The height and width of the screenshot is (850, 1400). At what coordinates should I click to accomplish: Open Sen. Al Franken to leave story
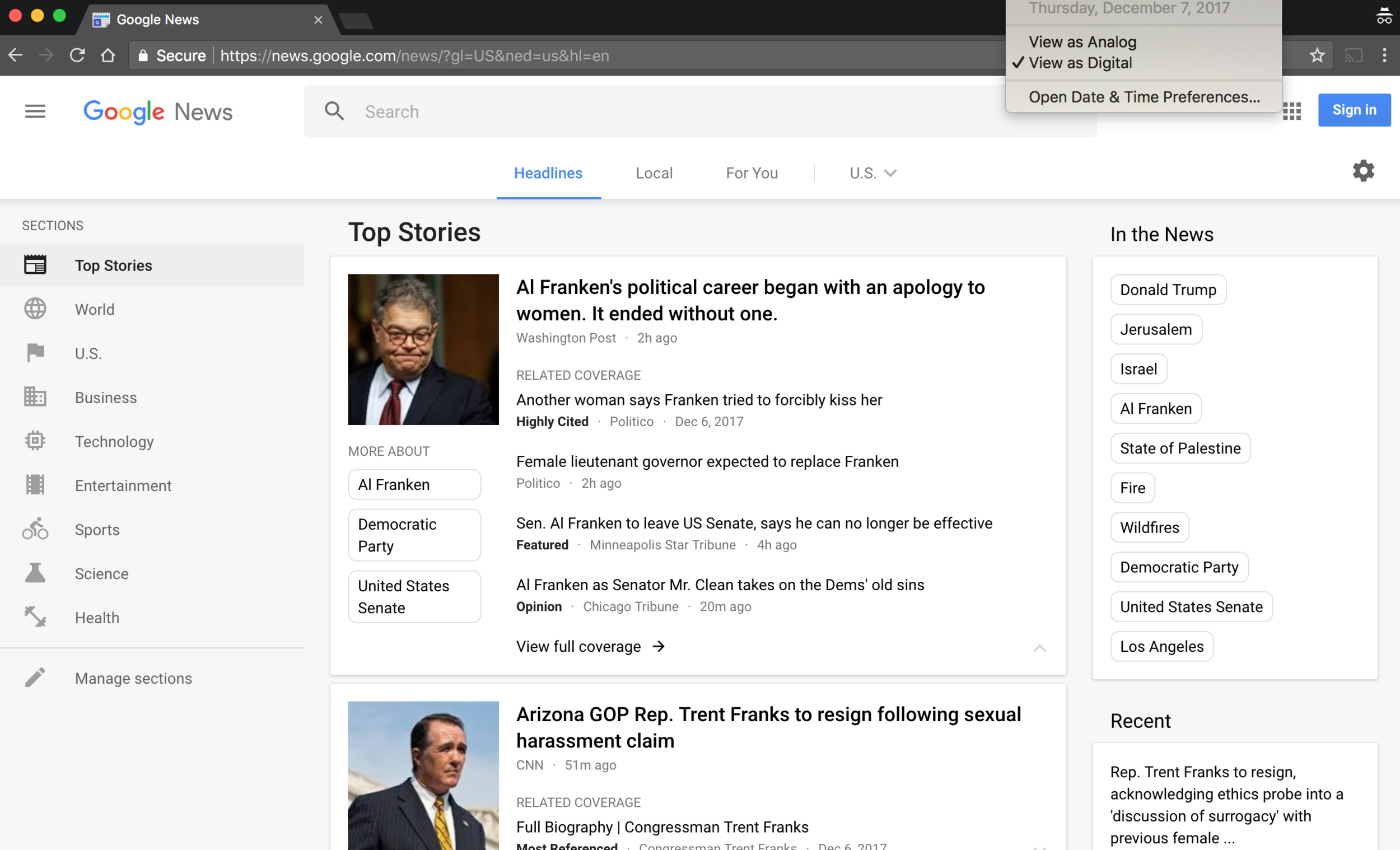(754, 523)
